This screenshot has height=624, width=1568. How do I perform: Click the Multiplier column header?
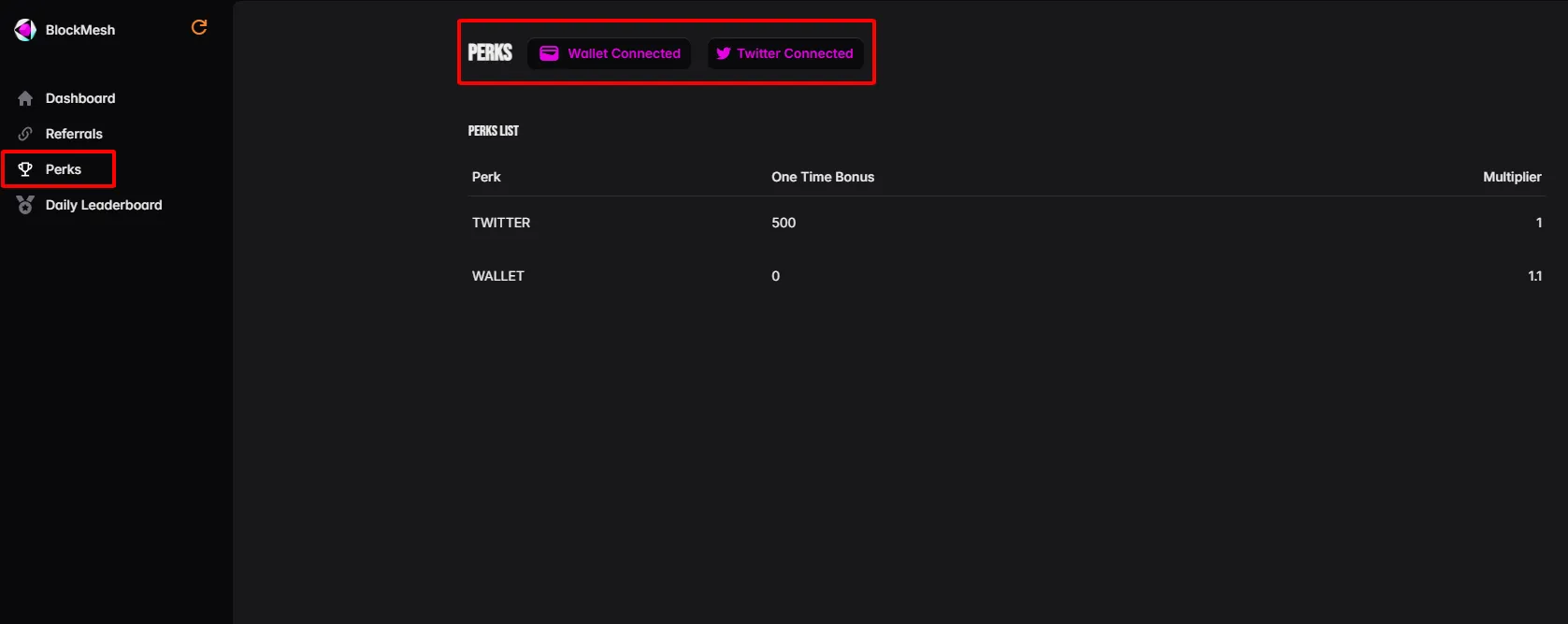[1512, 177]
